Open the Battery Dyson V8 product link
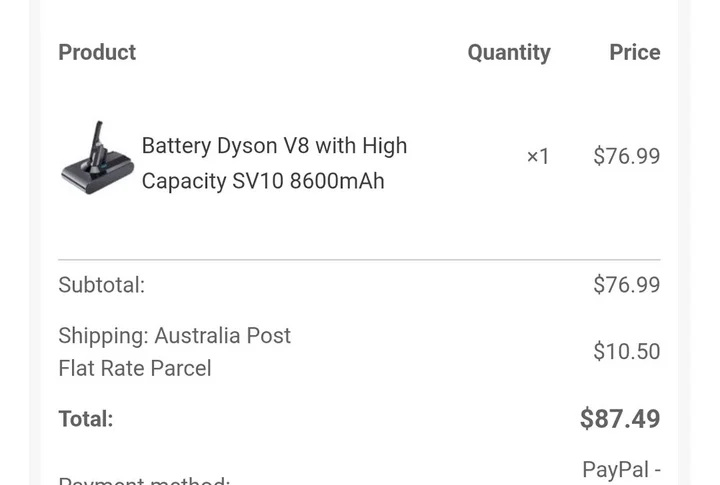 coord(274,146)
